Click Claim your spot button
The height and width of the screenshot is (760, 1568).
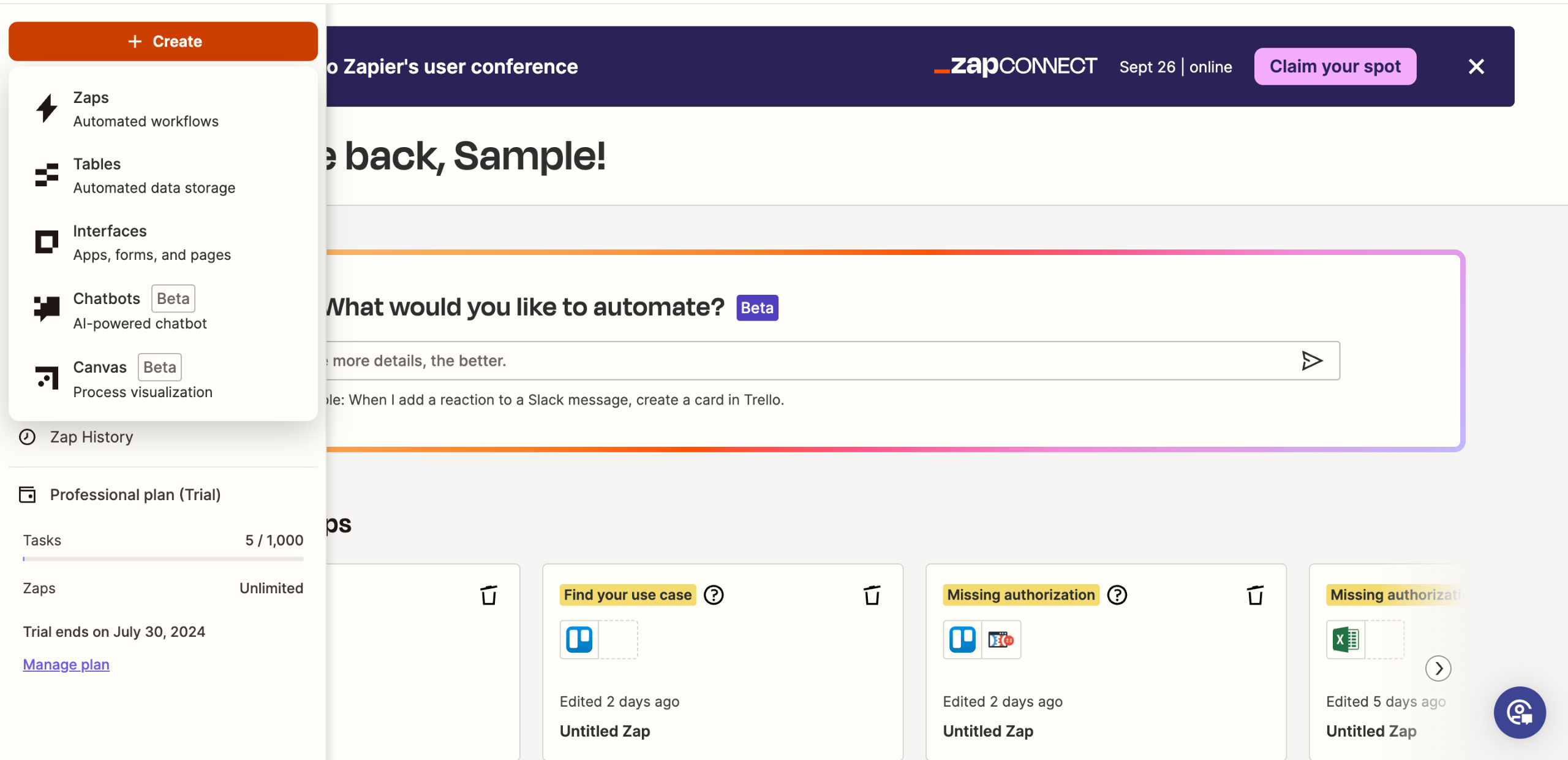pos(1335,66)
